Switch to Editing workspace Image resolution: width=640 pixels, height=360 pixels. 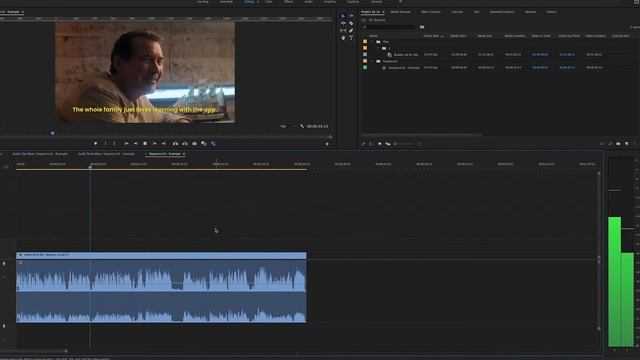click(249, 2)
